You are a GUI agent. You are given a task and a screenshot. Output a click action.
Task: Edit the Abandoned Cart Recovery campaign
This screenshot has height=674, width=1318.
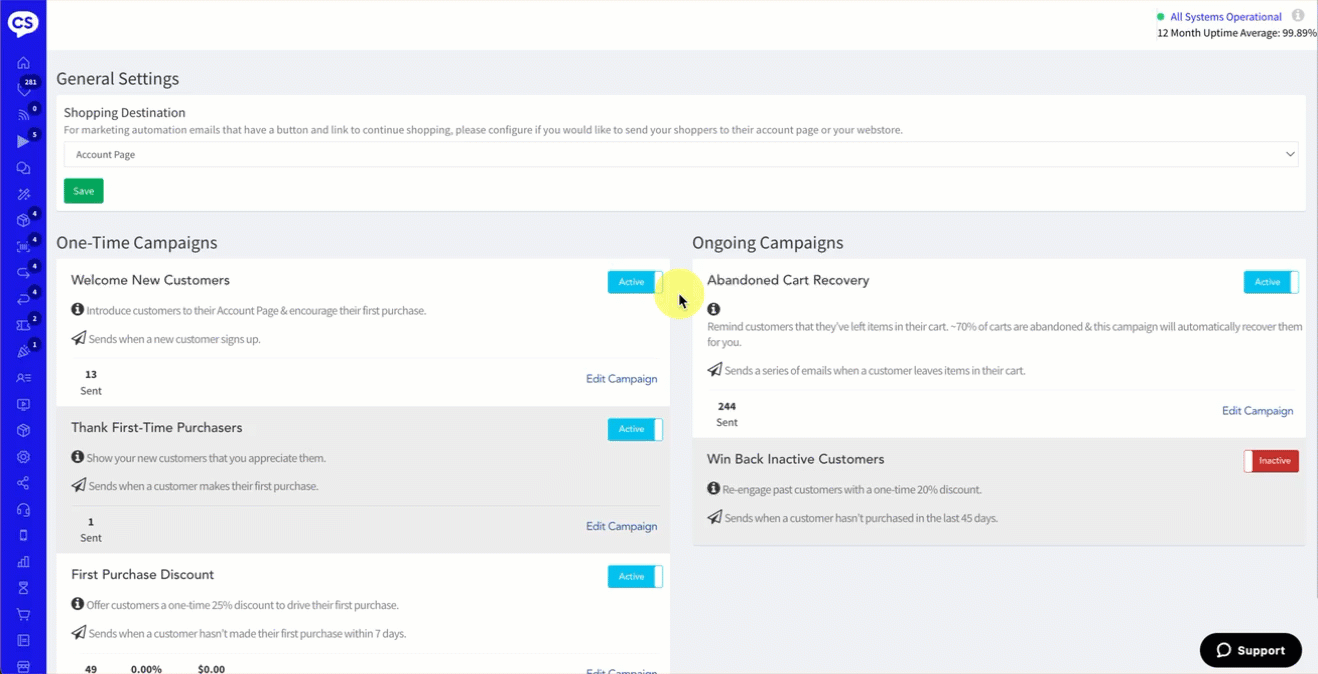click(x=1257, y=411)
